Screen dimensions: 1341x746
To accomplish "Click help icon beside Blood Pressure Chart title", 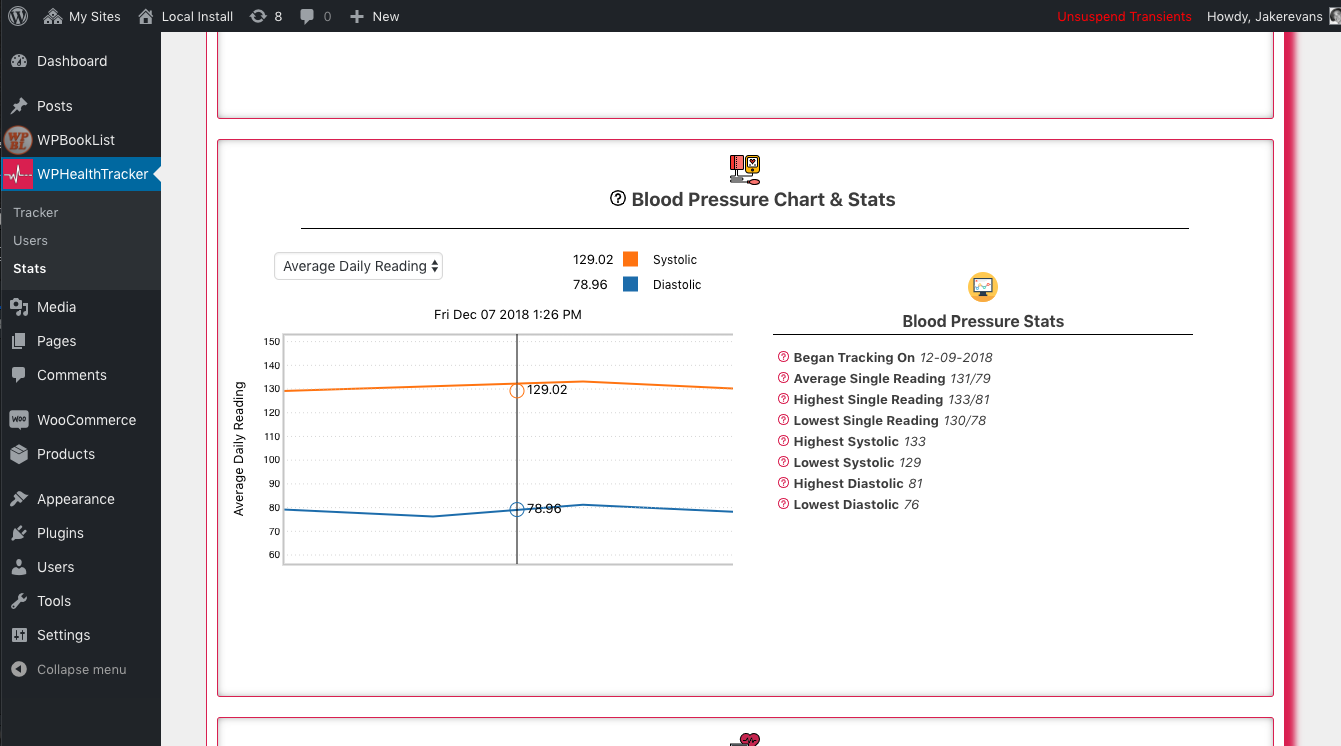I will click(x=618, y=198).
